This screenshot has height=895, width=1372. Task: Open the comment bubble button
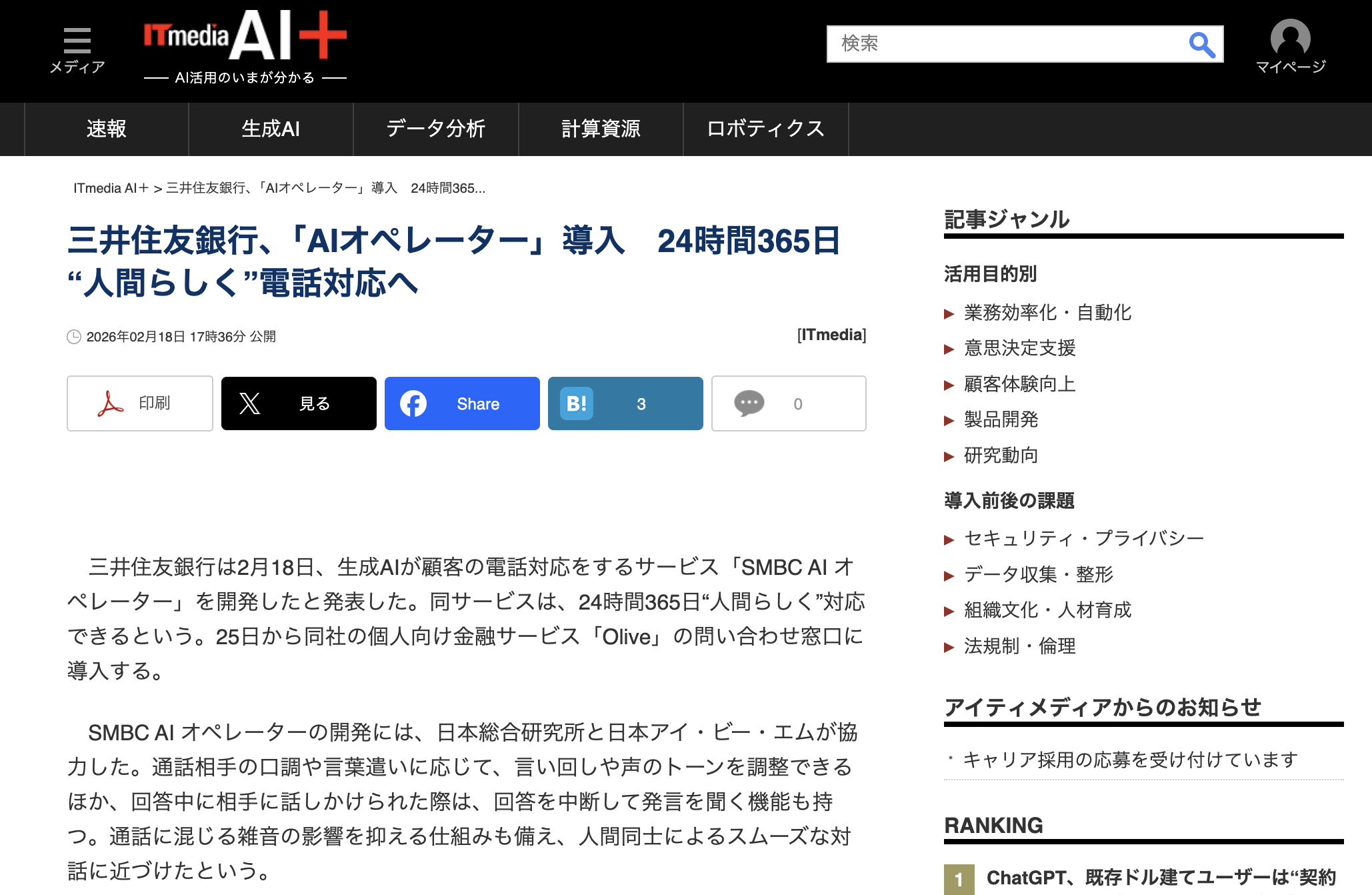(x=788, y=403)
